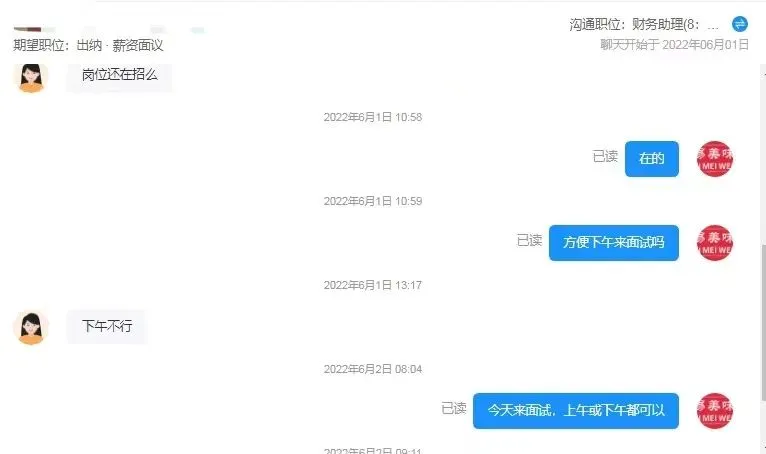Click timestamp '2022年6月1日 10:58'
The width and height of the screenshot is (766, 454).
tap(373, 117)
